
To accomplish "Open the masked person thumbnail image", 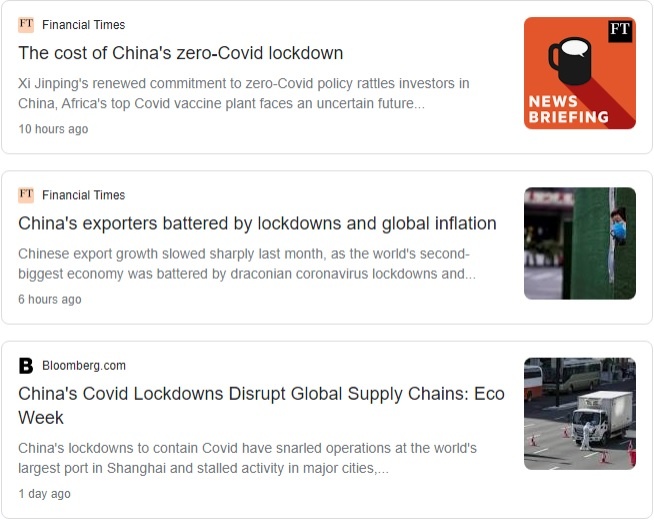I will pyautogui.click(x=580, y=244).
